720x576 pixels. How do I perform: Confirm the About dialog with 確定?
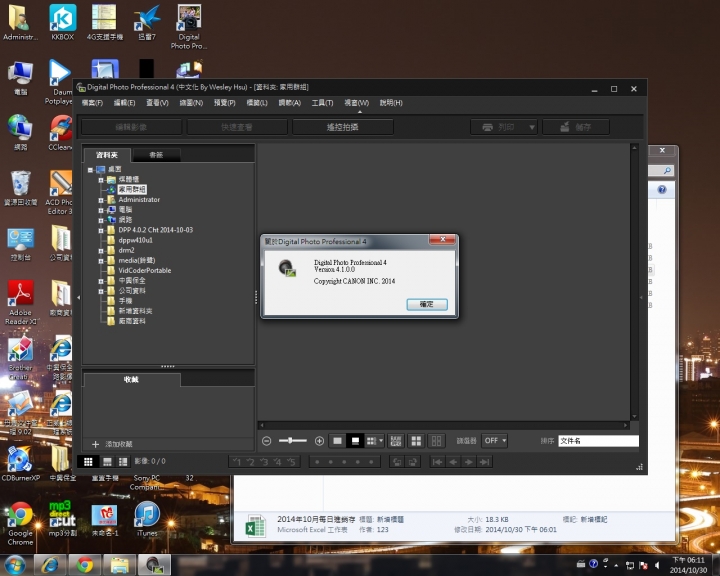click(427, 304)
